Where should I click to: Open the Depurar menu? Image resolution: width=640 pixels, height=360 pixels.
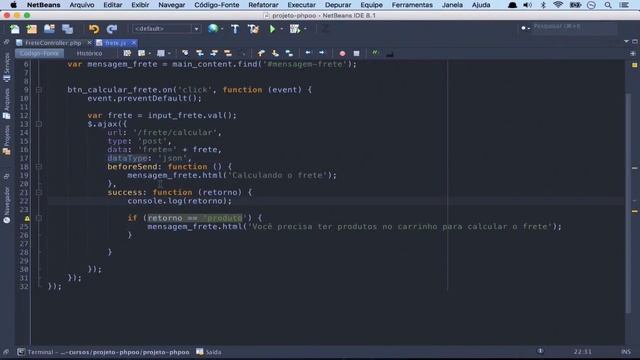coord(338,5)
